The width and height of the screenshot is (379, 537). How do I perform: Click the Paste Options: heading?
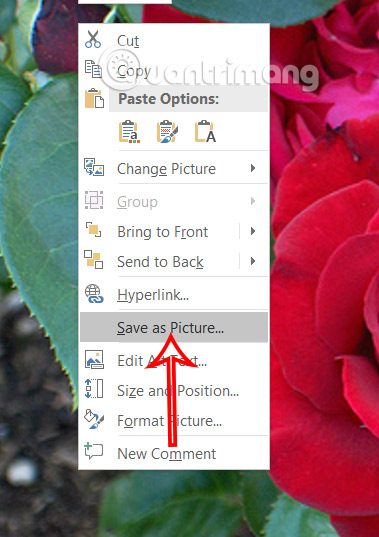[x=168, y=99]
